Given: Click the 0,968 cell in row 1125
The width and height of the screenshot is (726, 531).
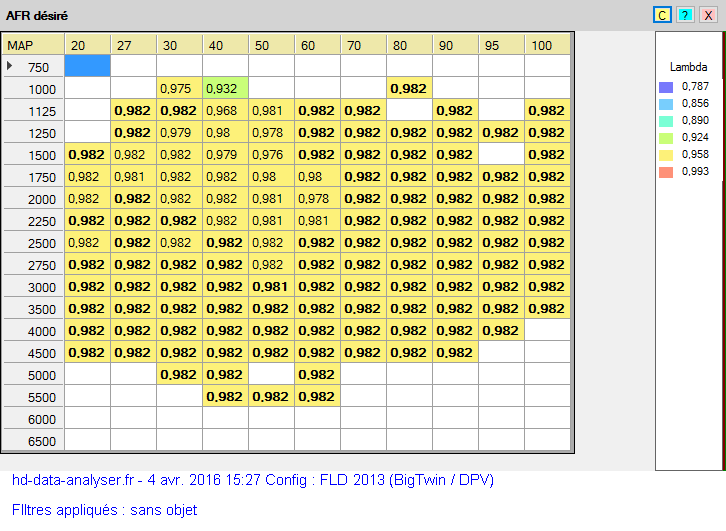Looking at the screenshot, I should pyautogui.click(x=225, y=110).
